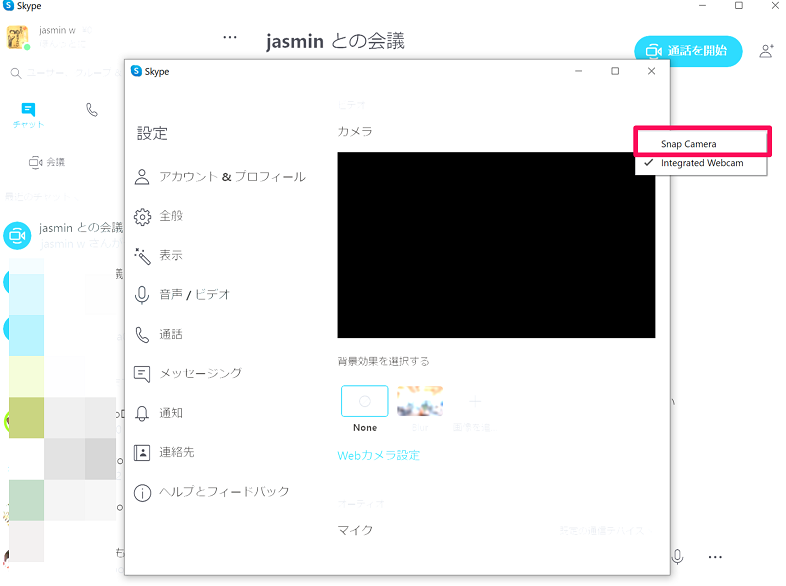
Task: Add participant with person-plus icon
Action: point(766,51)
